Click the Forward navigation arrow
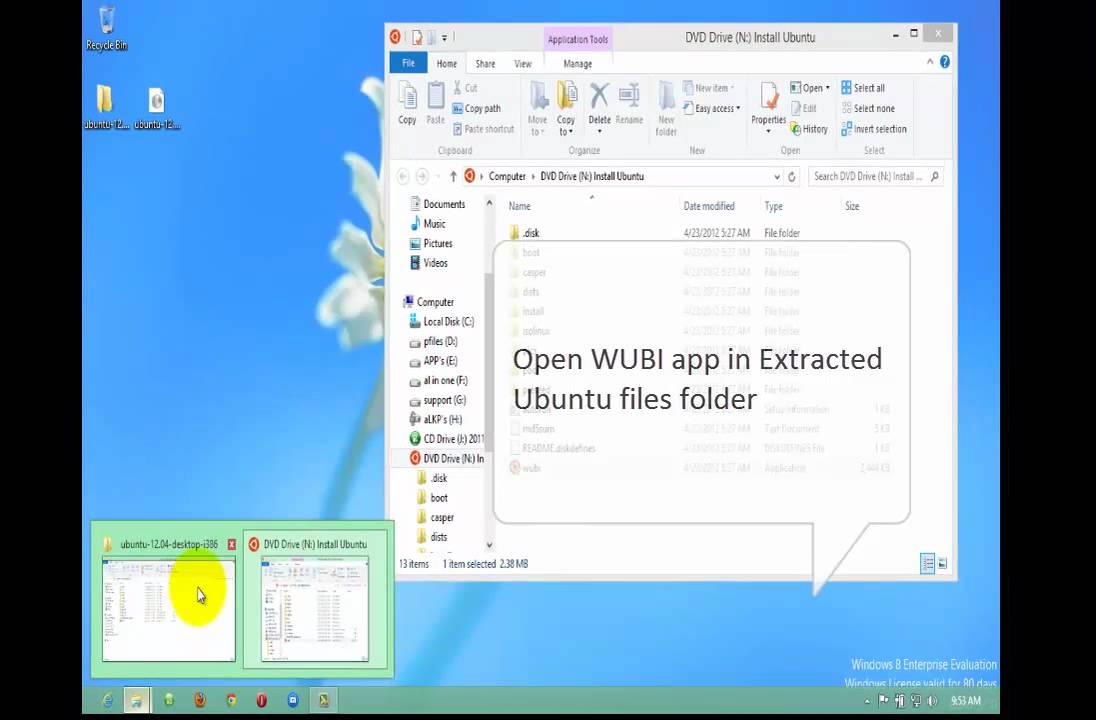This screenshot has width=1096, height=720. click(421, 176)
